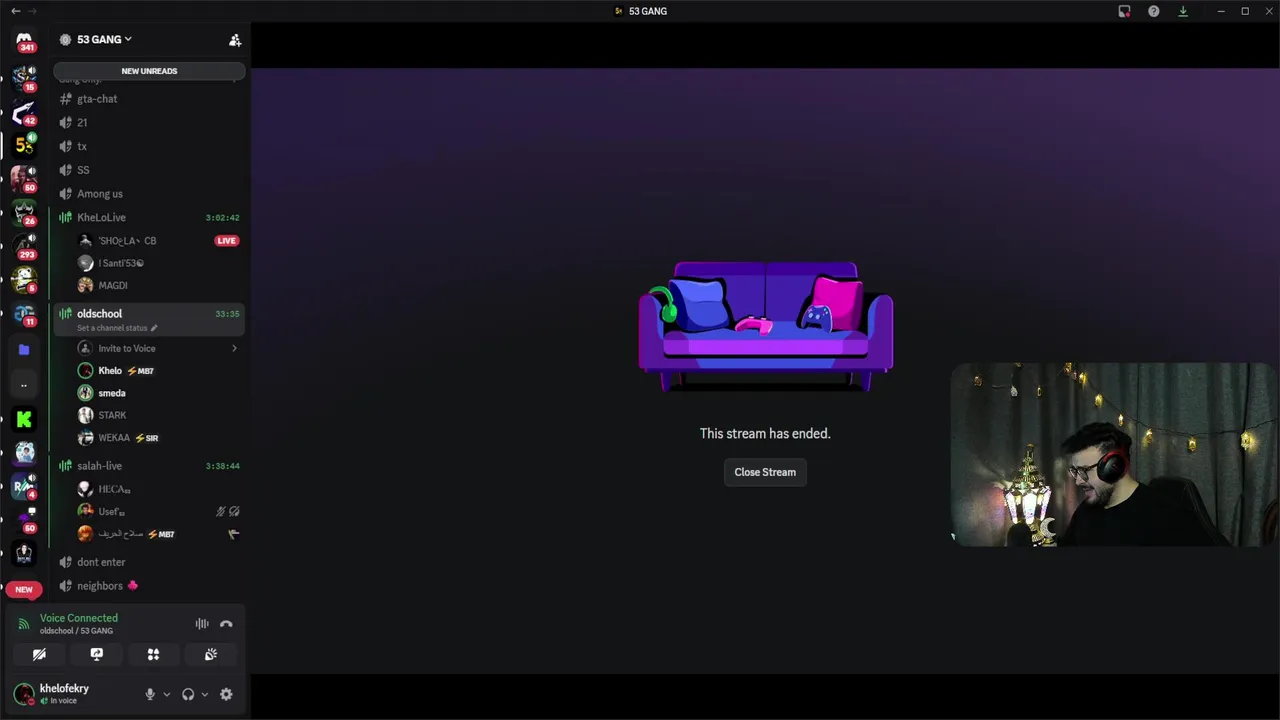The height and width of the screenshot is (720, 1280).
Task: Expand the Invite to Voice chevron
Action: [234, 348]
